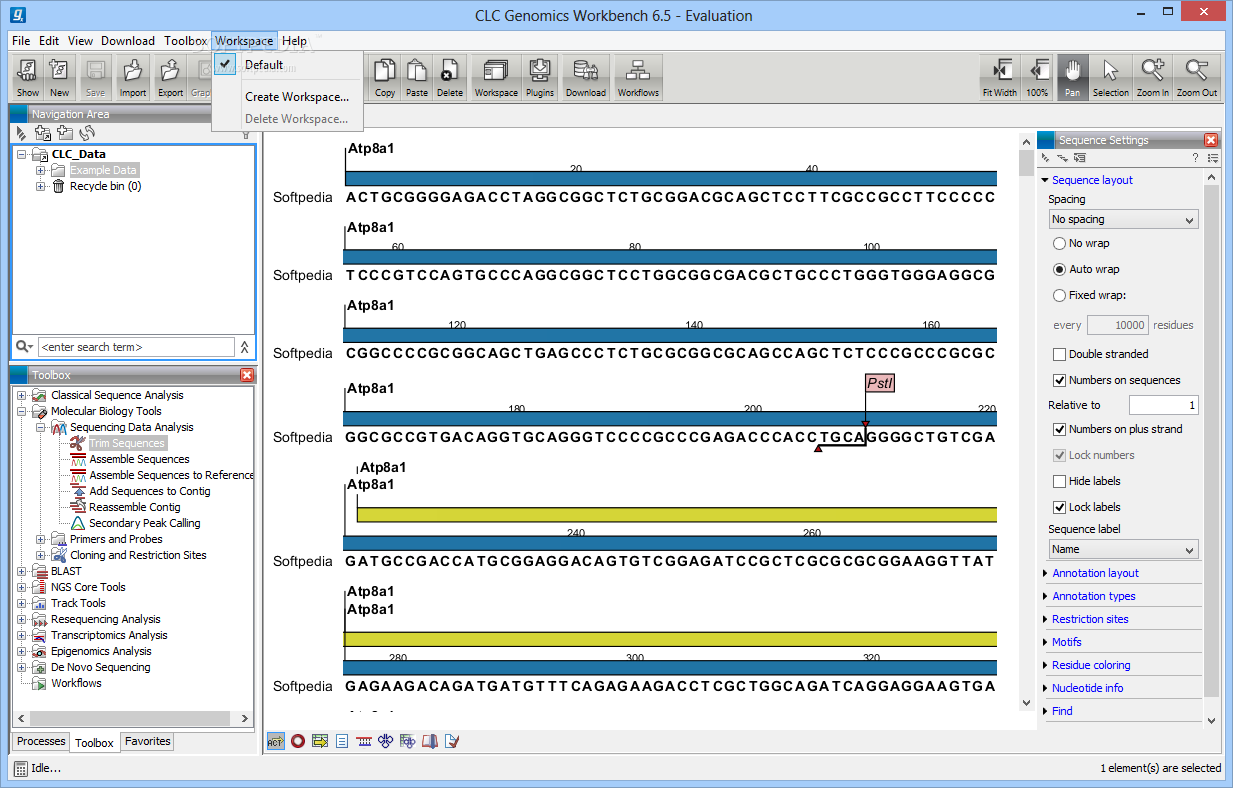Open the text view icon at bottom
Screen dimensions: 1233x788
(x=342, y=741)
